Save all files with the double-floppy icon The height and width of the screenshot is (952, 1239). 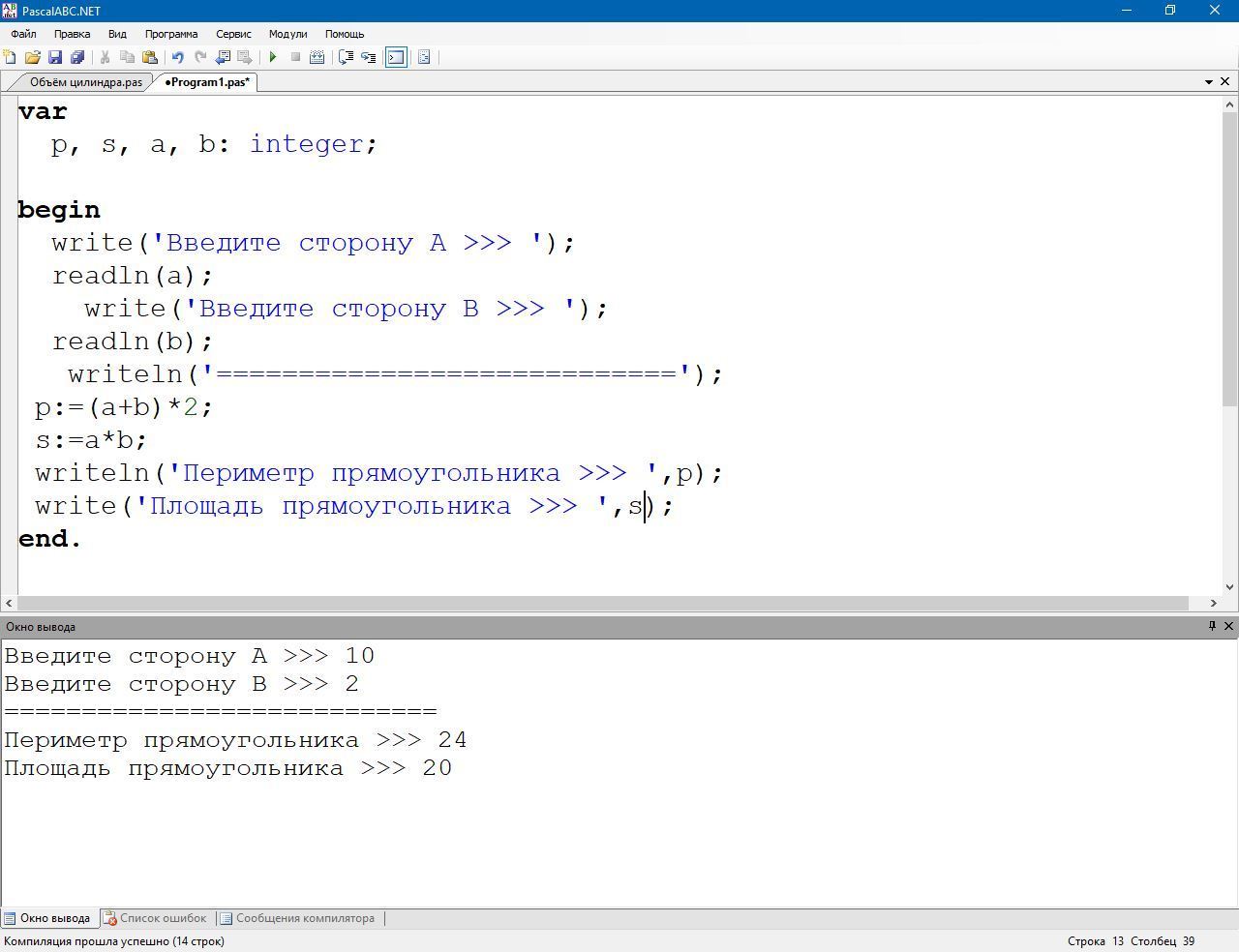tap(77, 57)
